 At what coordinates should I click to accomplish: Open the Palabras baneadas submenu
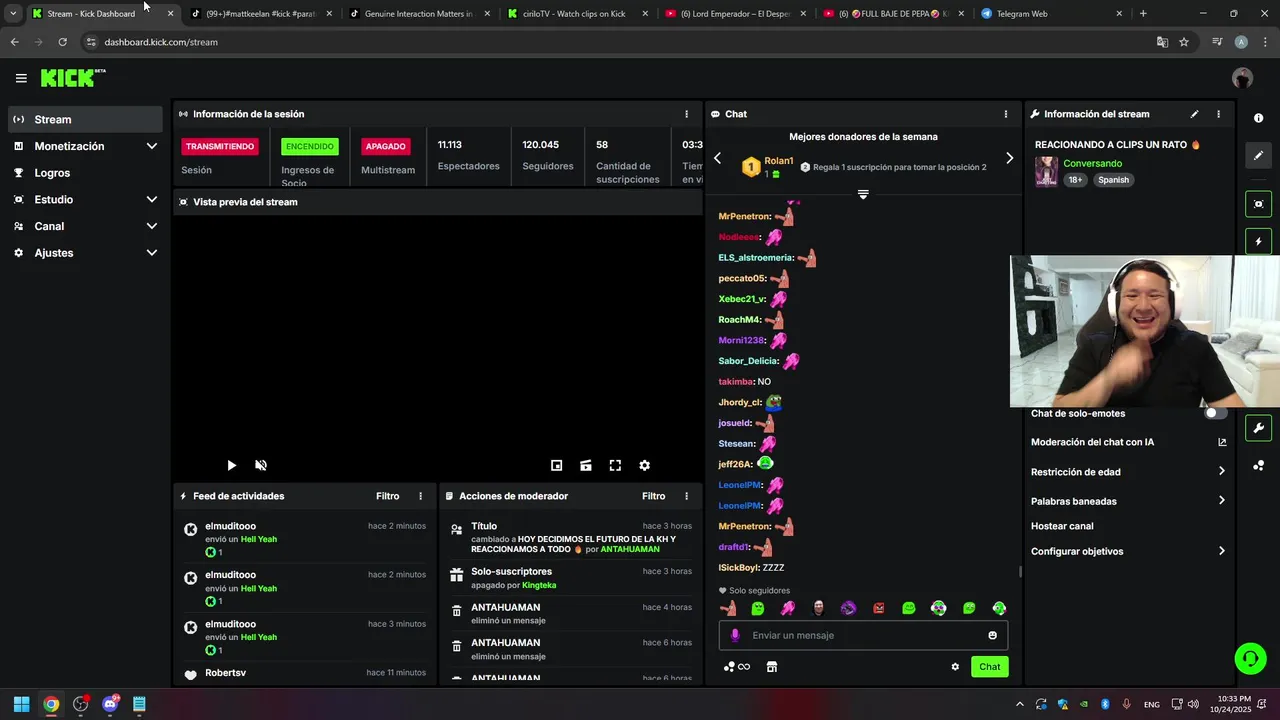pos(1128,501)
